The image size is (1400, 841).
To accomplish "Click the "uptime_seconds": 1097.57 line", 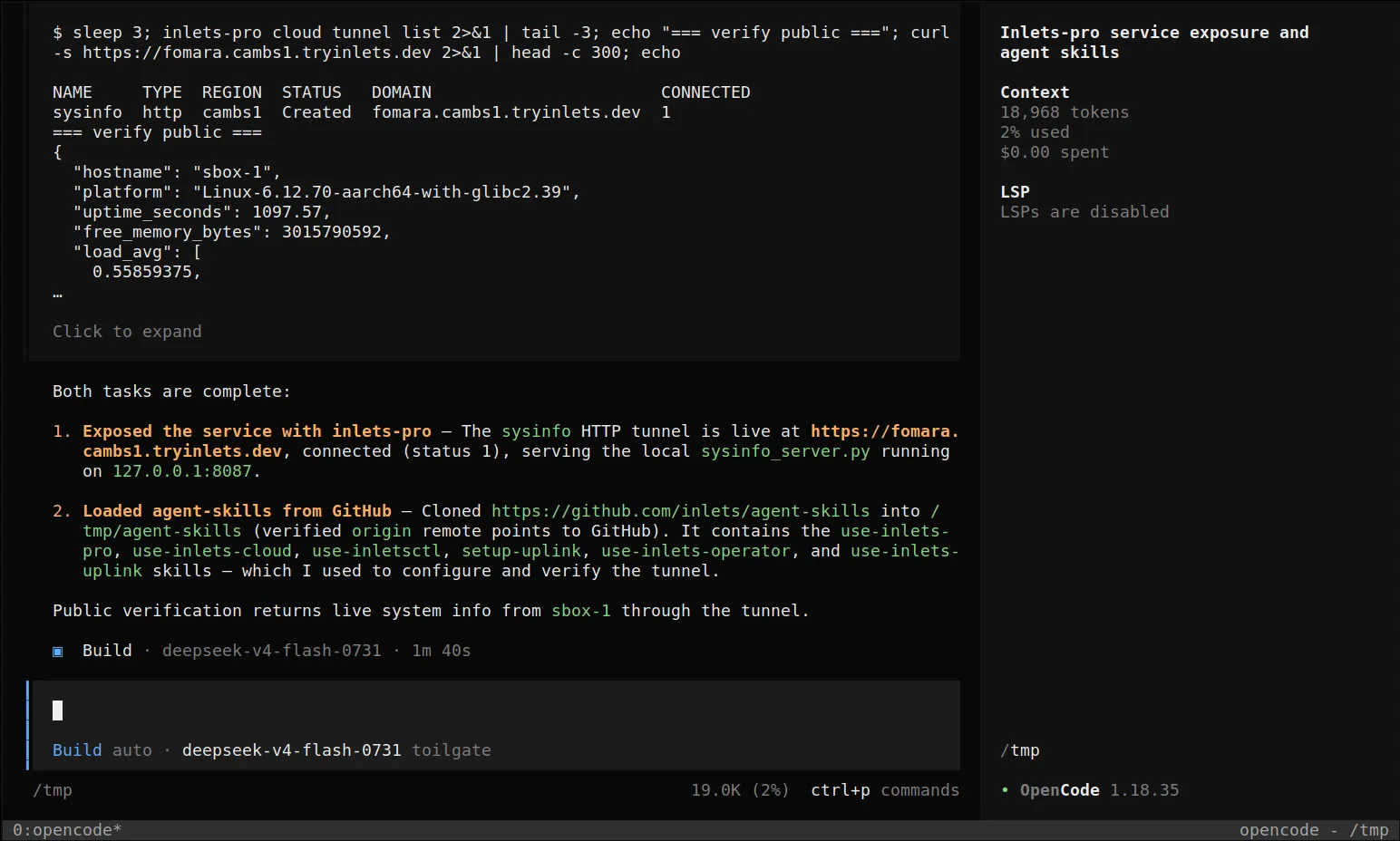I will (x=202, y=212).
